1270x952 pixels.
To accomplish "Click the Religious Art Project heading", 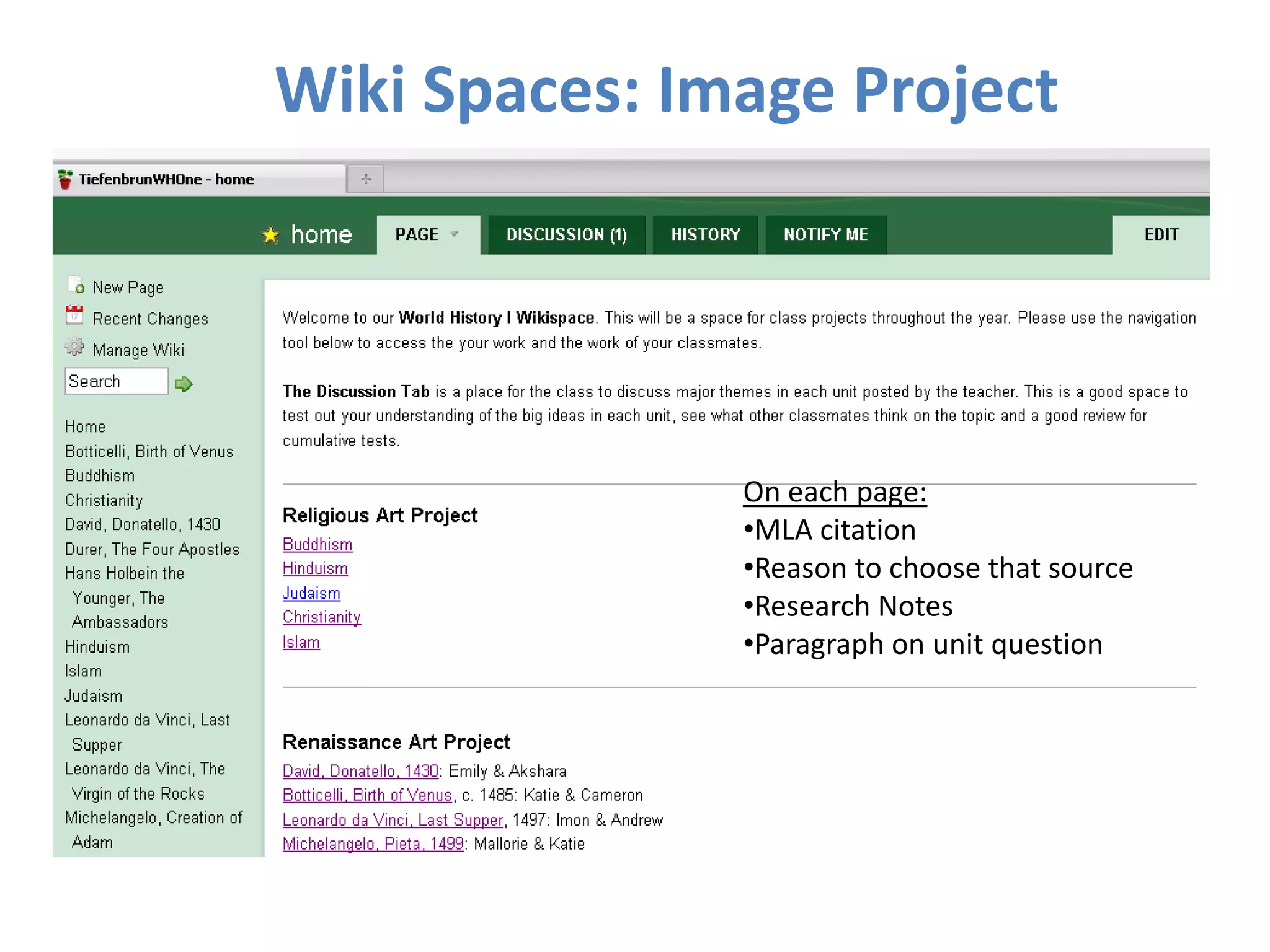I will coord(380,515).
